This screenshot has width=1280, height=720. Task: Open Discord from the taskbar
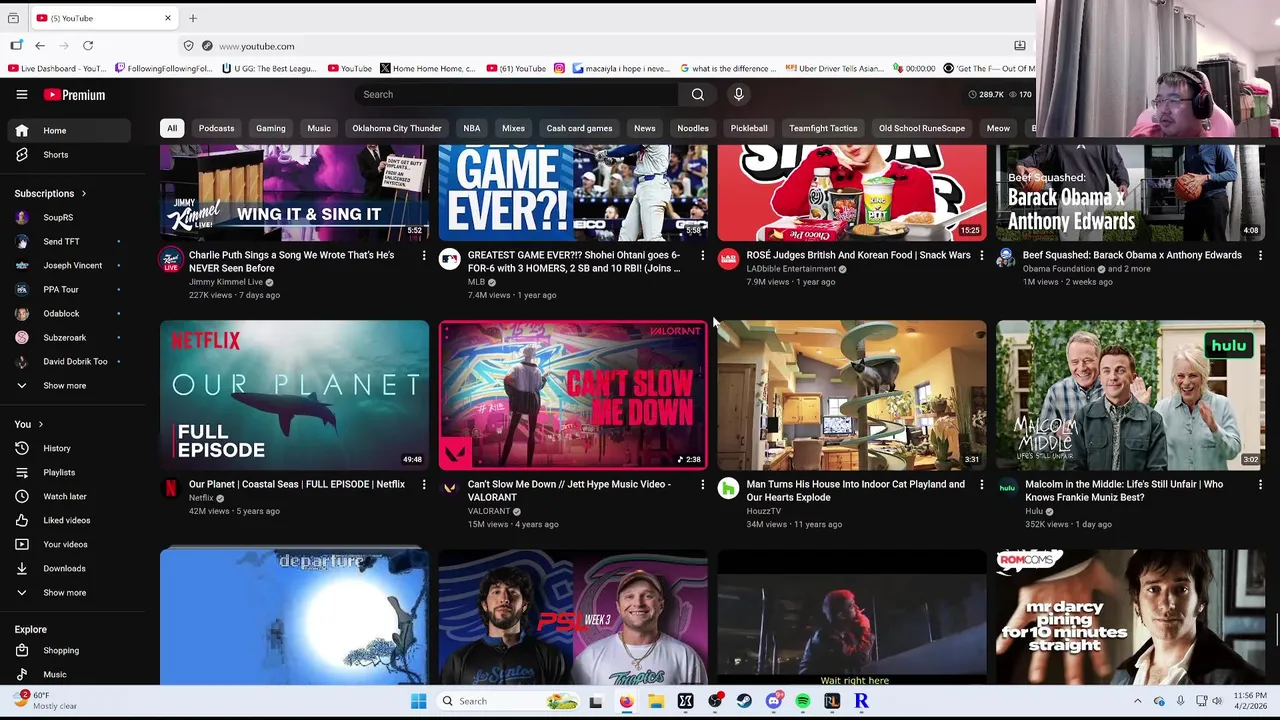pyautogui.click(x=773, y=701)
